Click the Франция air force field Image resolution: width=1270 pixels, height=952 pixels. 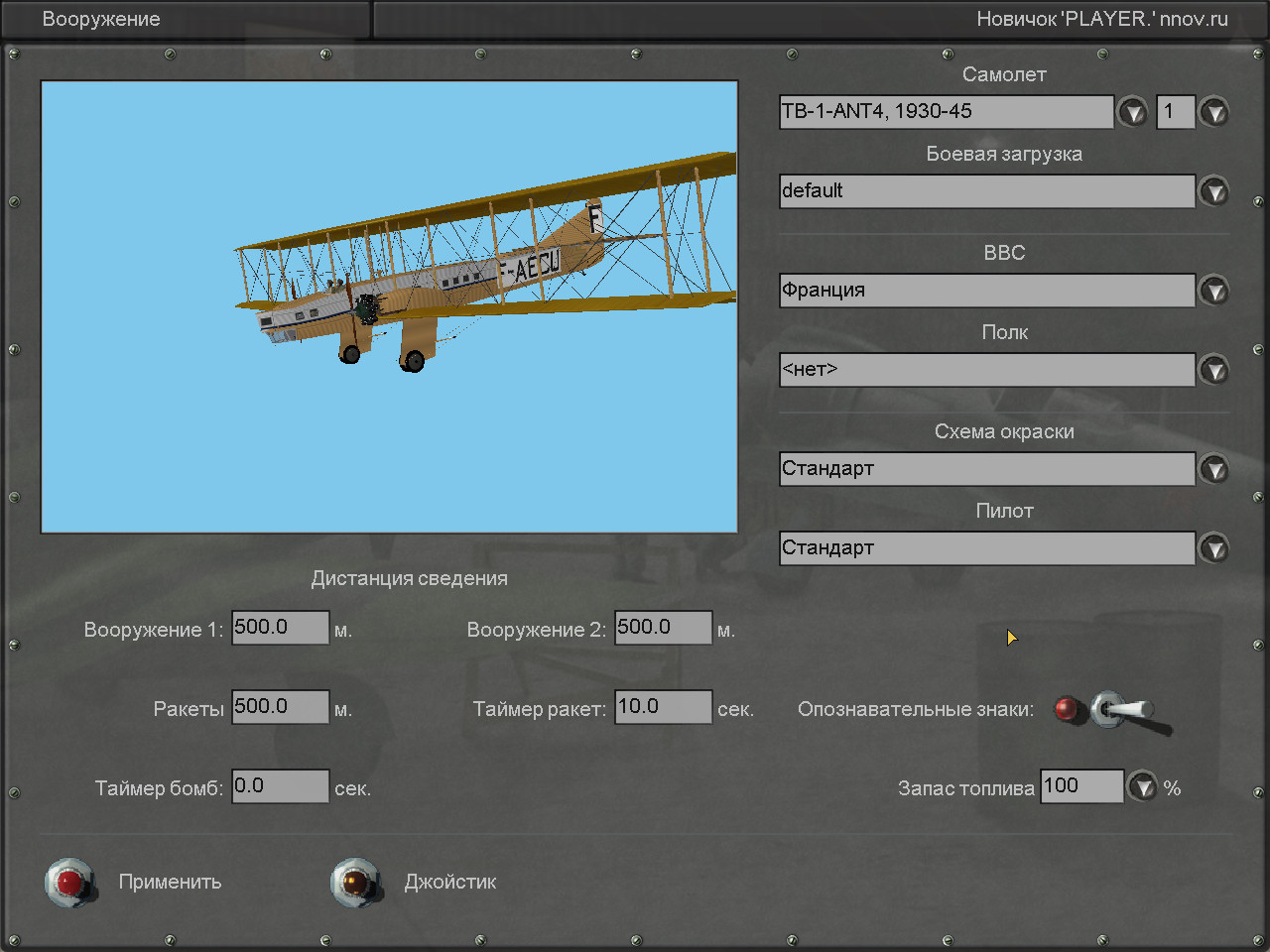click(x=986, y=291)
